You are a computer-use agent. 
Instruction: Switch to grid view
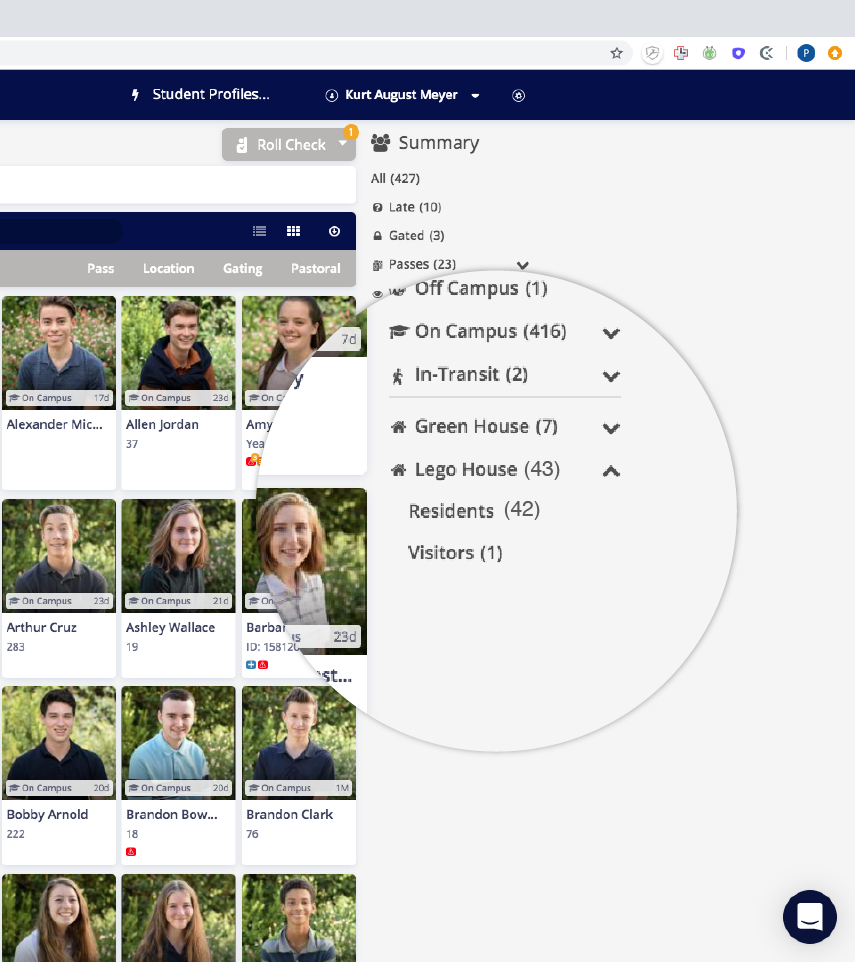[293, 231]
